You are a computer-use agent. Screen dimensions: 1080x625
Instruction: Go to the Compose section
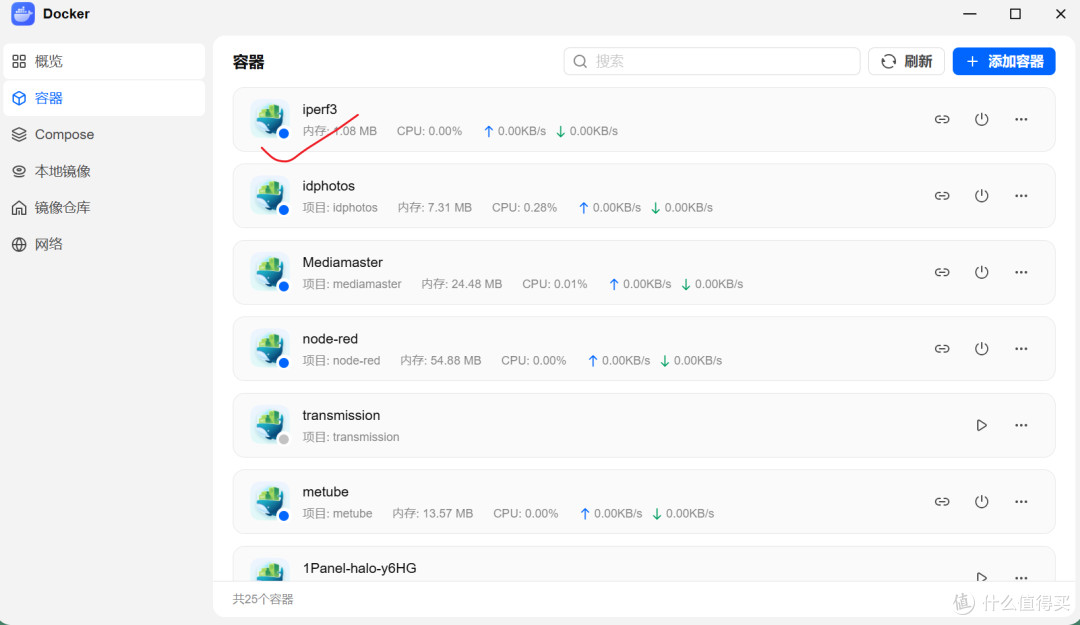point(104,134)
